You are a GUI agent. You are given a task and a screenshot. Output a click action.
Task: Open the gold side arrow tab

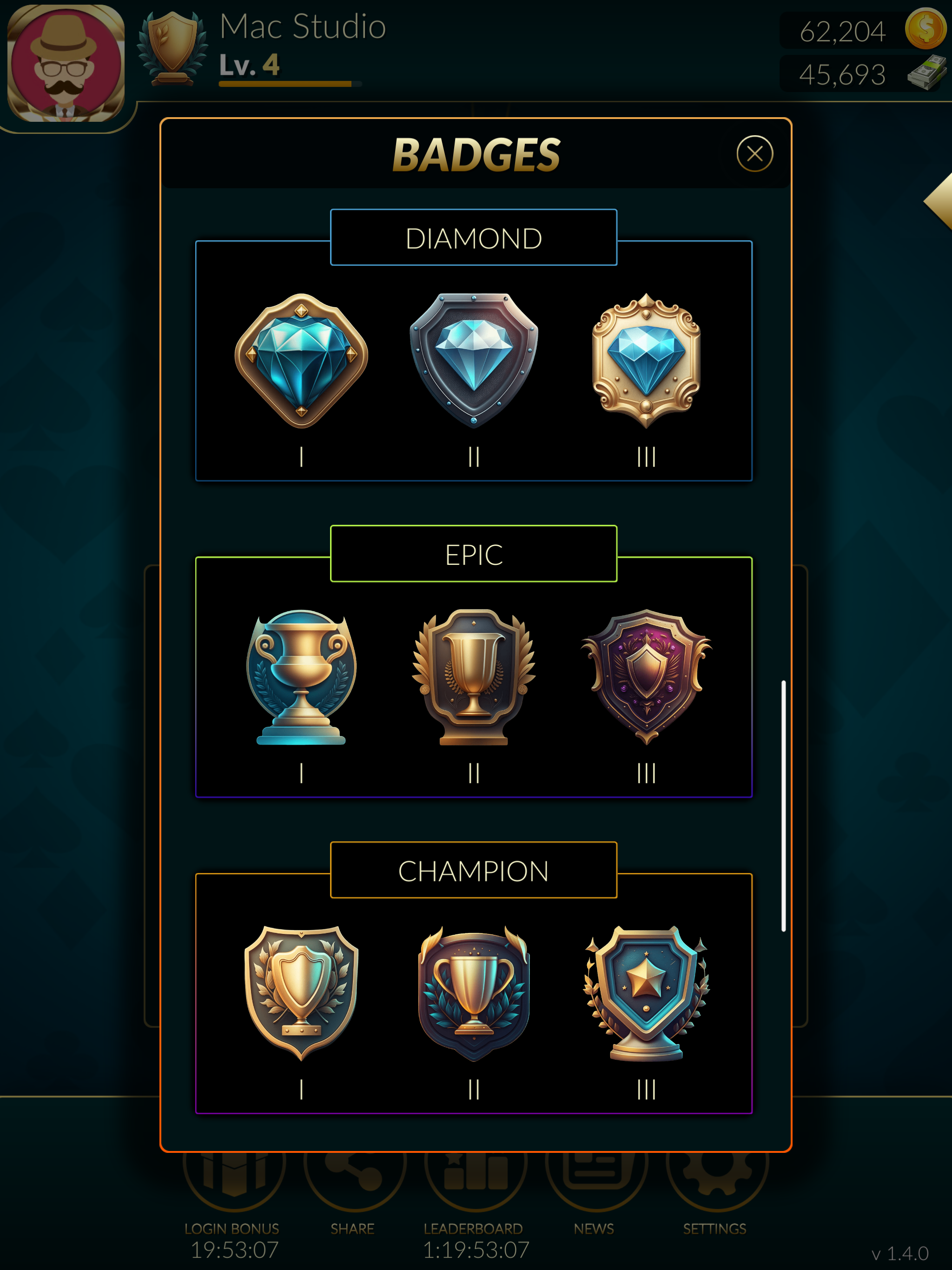[x=939, y=202]
